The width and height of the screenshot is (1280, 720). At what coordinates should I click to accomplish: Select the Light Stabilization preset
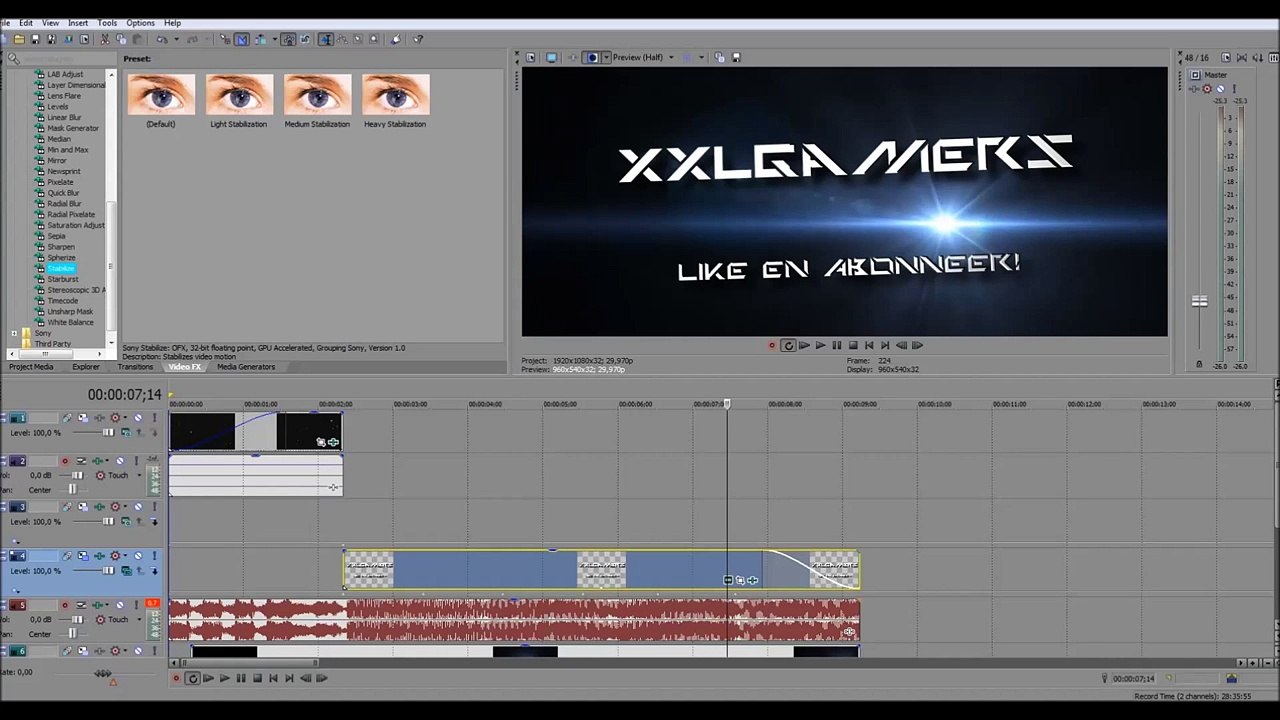239,101
